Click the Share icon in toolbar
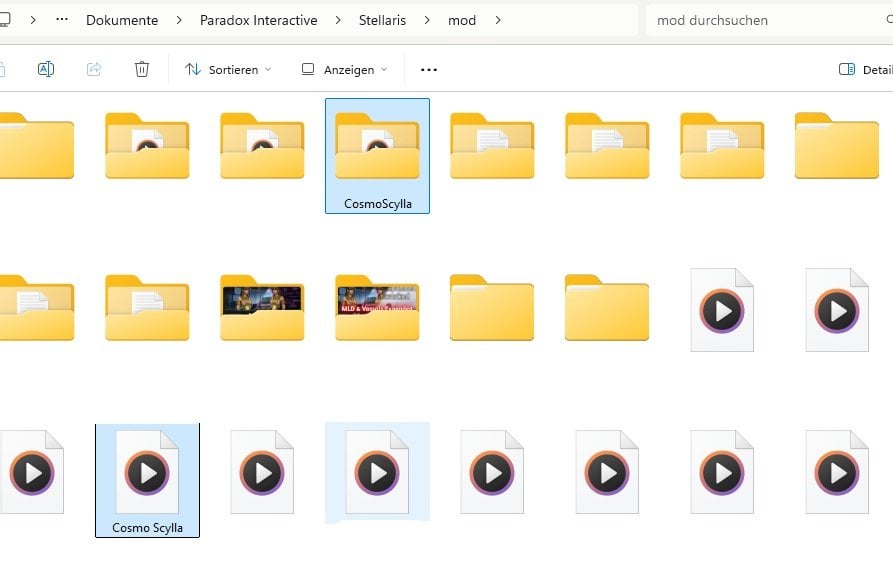893x574 pixels. pyautogui.click(x=94, y=69)
